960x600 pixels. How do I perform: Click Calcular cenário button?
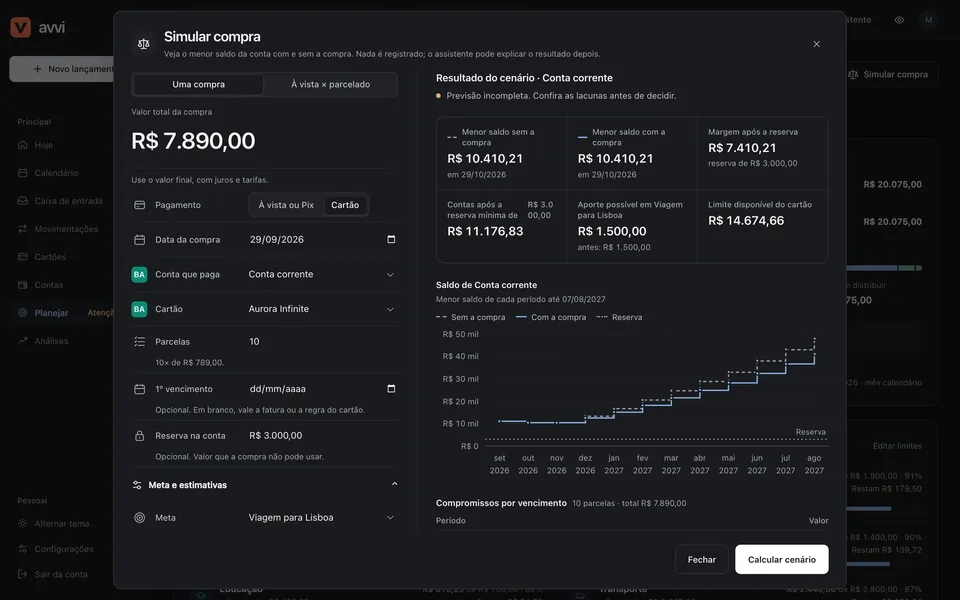click(x=782, y=560)
